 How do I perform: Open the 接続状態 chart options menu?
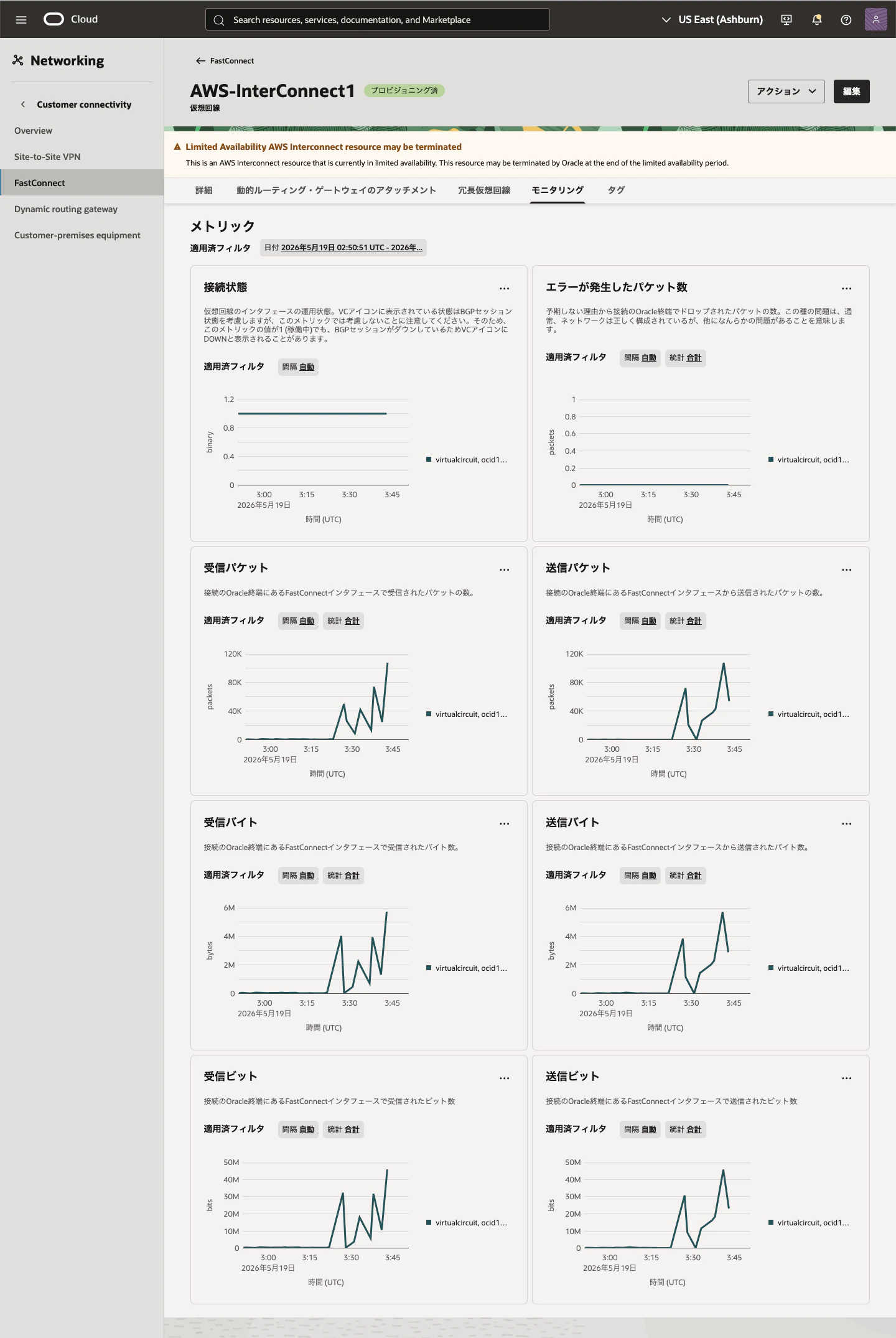505,288
